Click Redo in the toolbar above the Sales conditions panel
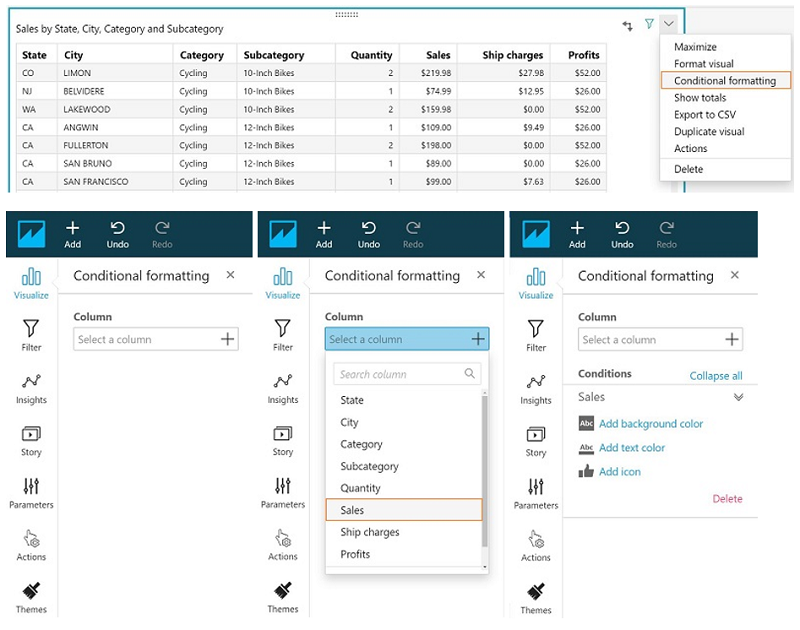 tap(666, 235)
